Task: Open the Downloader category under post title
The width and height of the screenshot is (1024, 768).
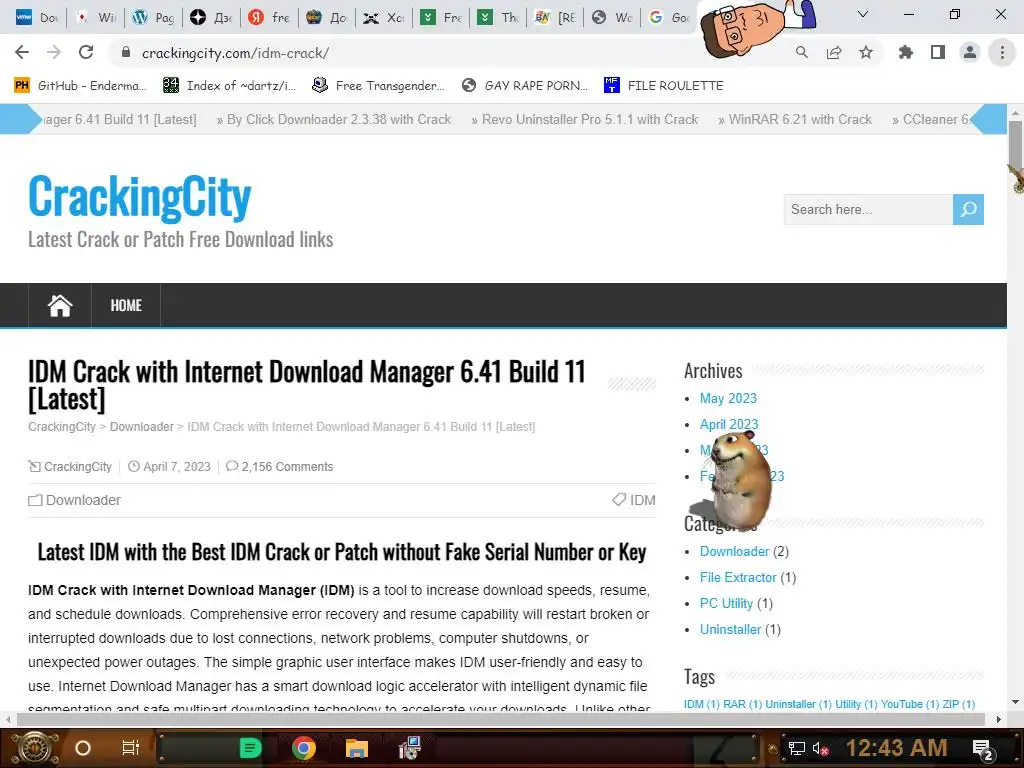Action: pyautogui.click(x=83, y=500)
